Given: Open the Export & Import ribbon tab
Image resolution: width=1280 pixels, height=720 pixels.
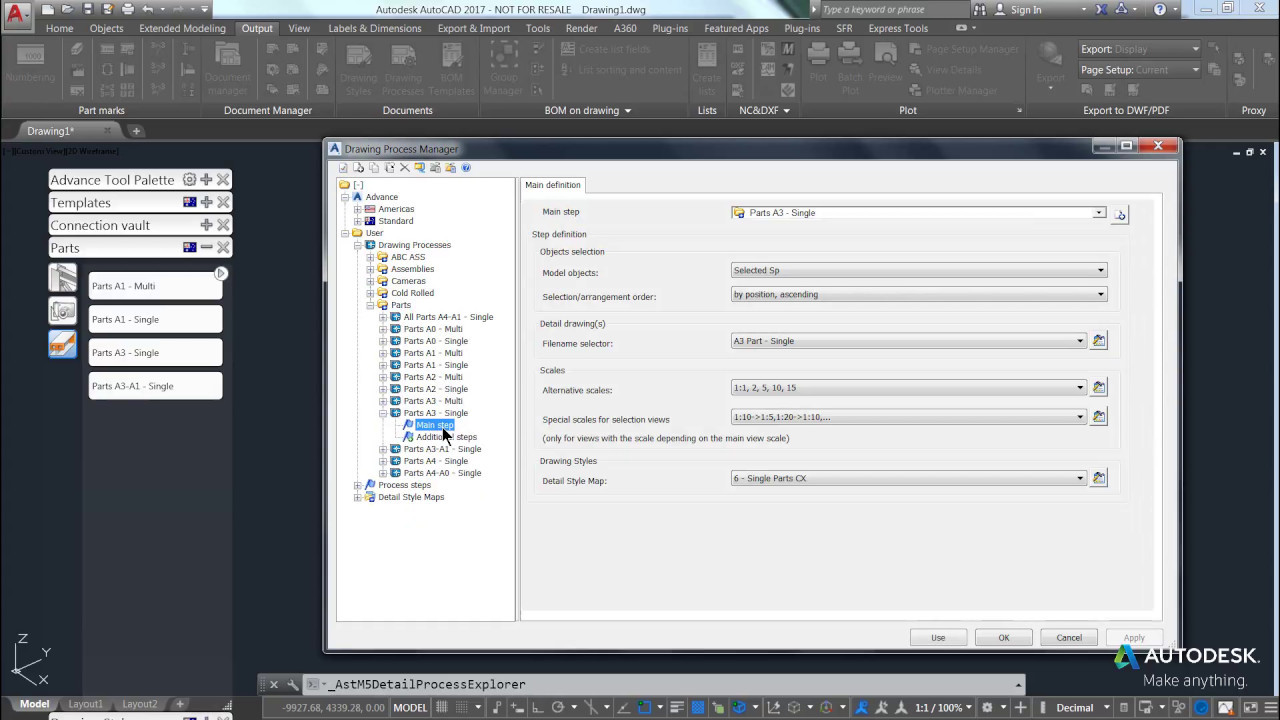Looking at the screenshot, I should [473, 28].
